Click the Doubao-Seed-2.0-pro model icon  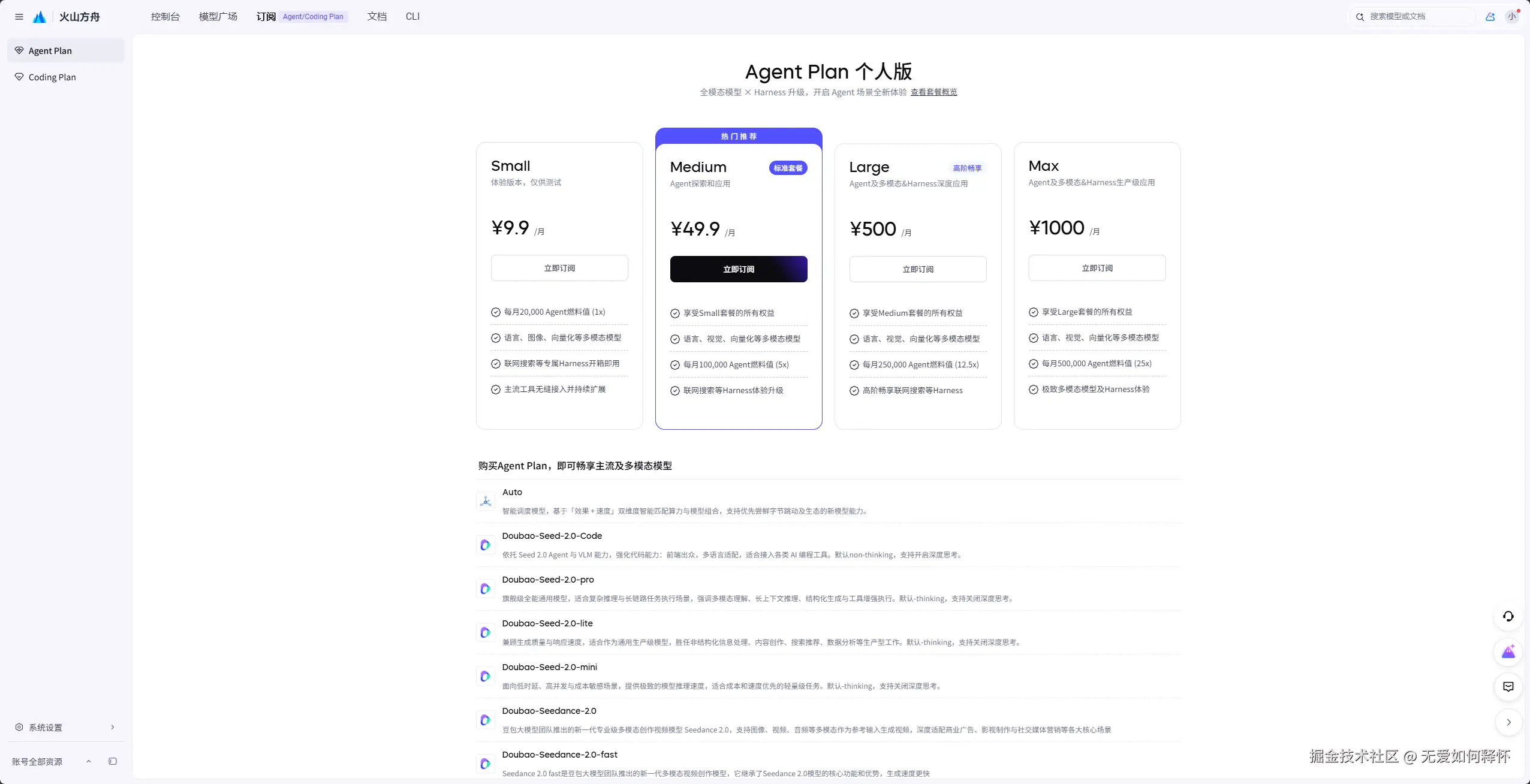tap(486, 589)
